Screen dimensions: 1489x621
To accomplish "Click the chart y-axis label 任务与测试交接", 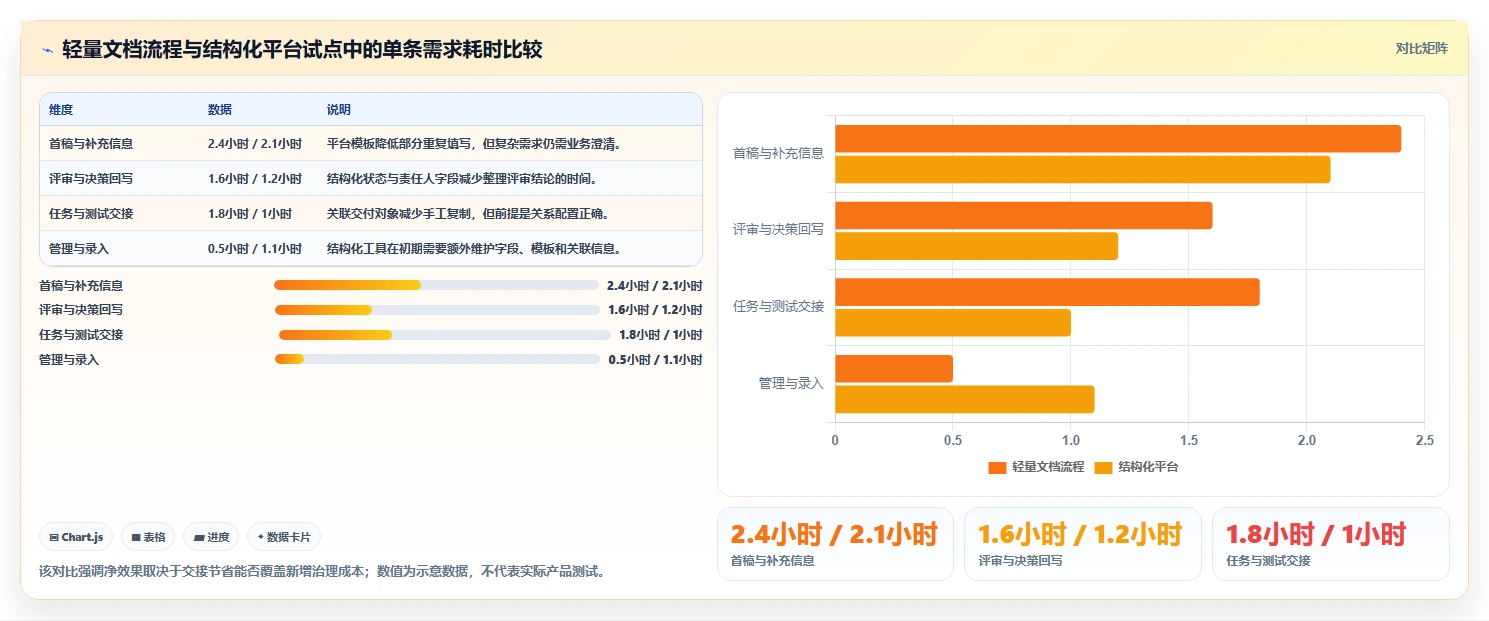I will tap(778, 307).
